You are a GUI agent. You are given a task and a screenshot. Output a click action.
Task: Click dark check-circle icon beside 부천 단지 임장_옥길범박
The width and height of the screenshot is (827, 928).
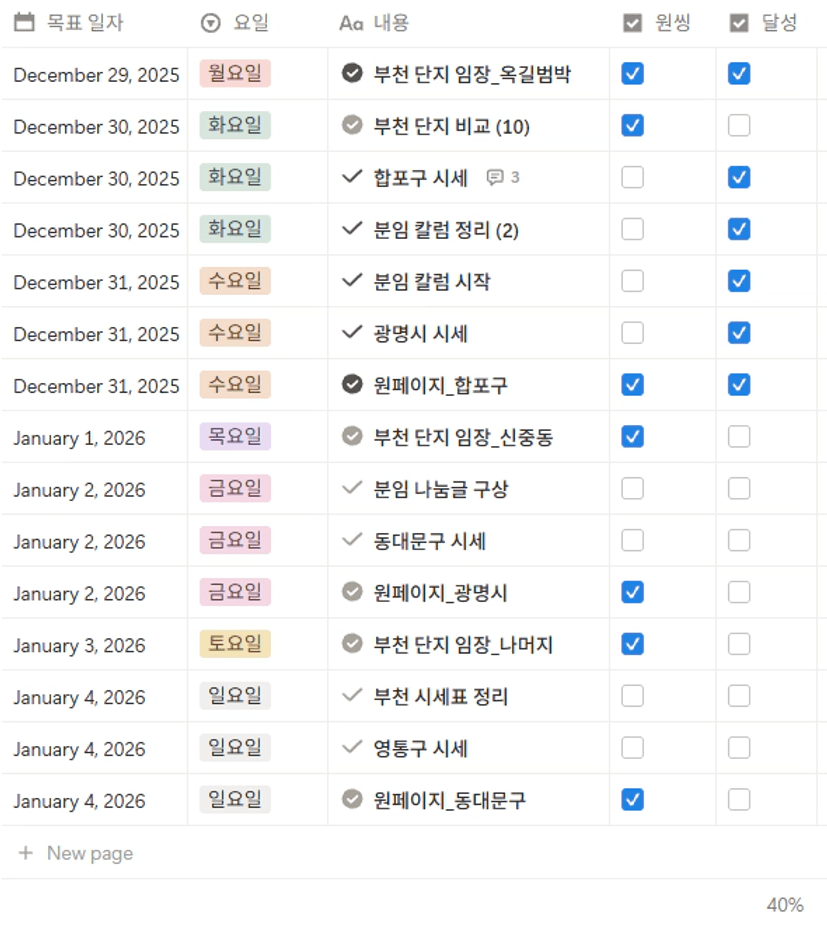[x=351, y=73]
